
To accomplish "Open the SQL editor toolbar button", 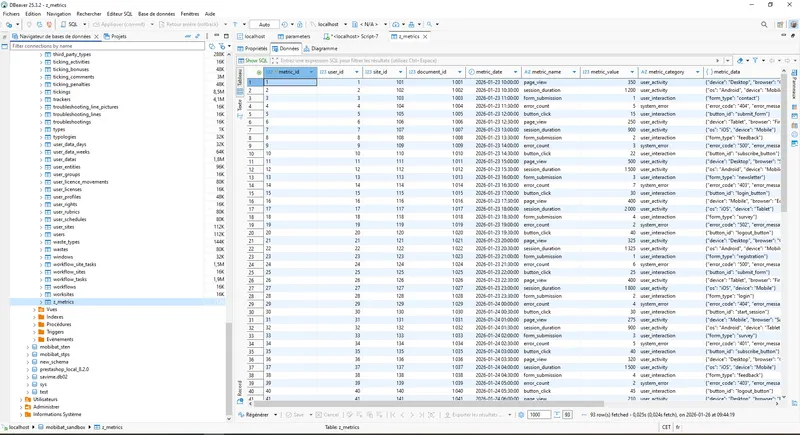I will 70,24.
